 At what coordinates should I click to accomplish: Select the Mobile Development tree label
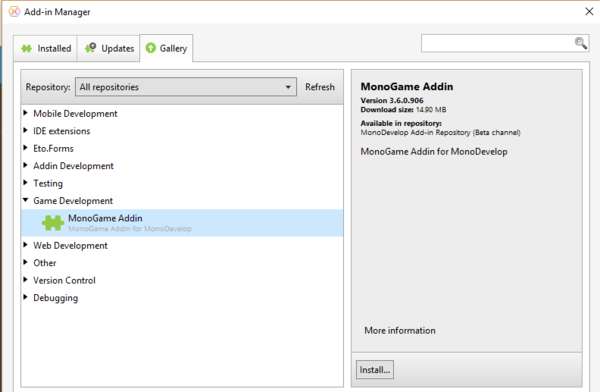tap(75, 114)
